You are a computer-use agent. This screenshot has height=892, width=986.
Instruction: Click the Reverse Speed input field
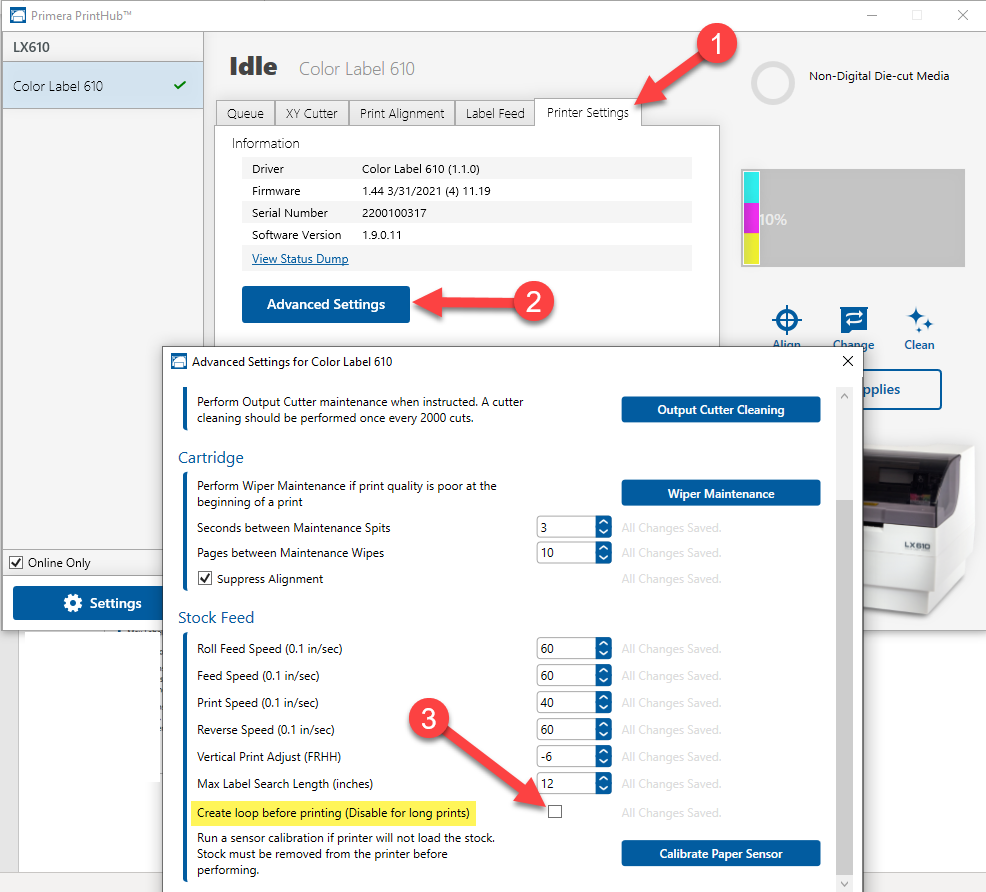(566, 730)
